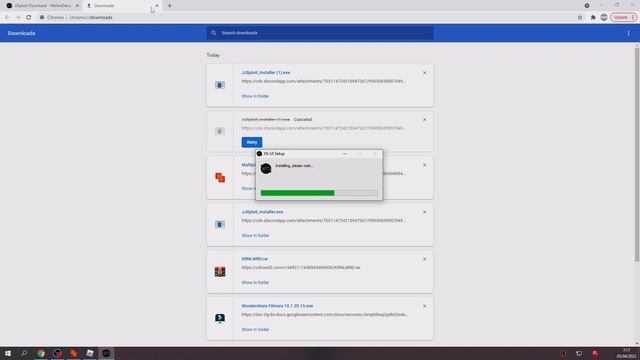Screen dimensions: 640x360
Task: Close the Downloads tab
Action: point(157,6)
